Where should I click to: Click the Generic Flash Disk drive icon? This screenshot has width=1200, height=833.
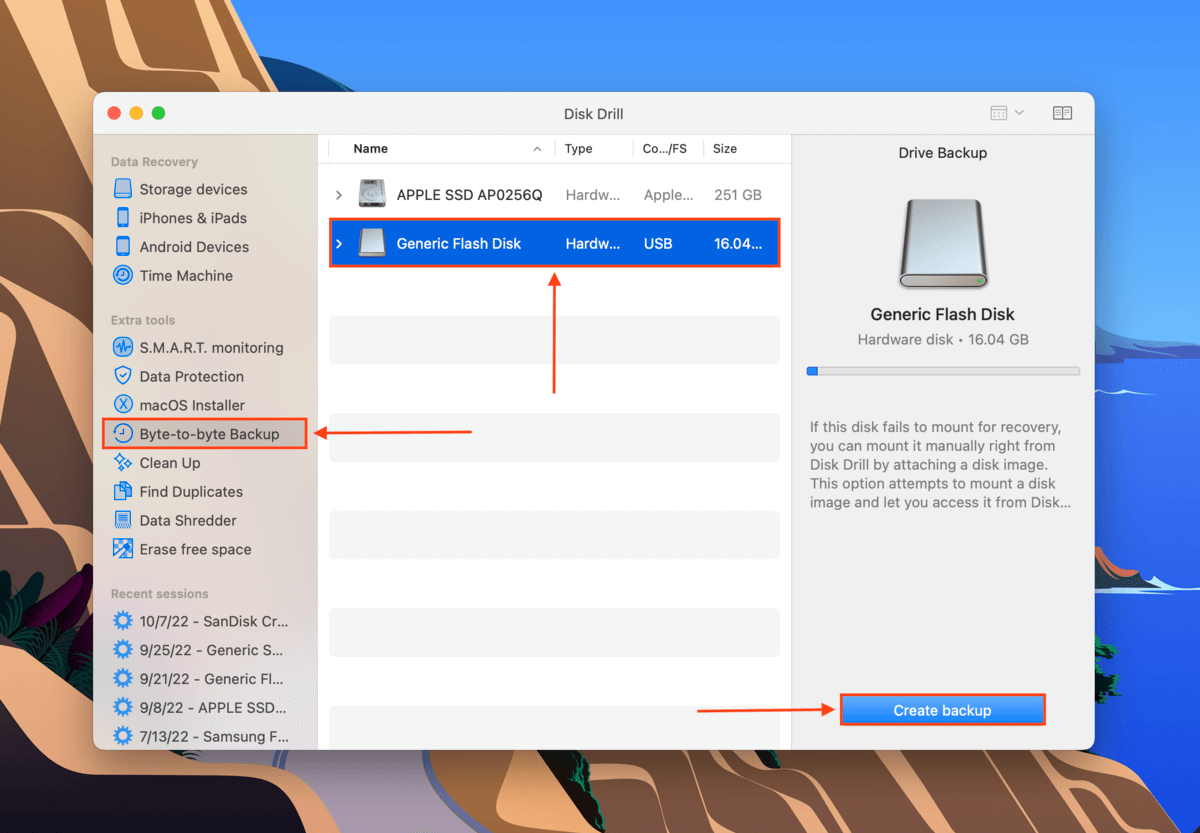[372, 243]
